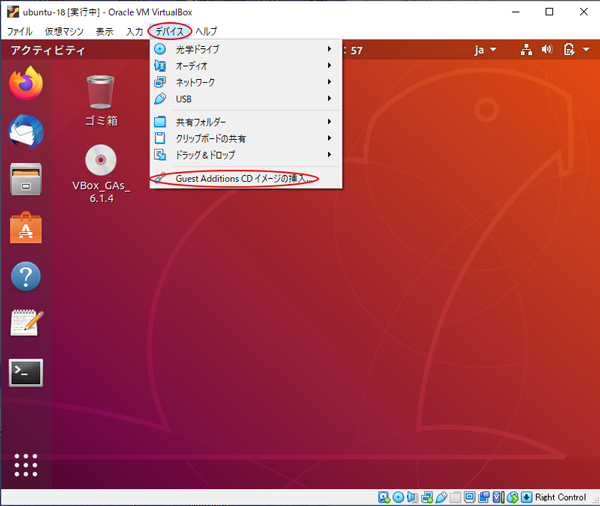Click the volume icon in Ubuntu top bar
The width and height of the screenshot is (600, 506).
click(x=547, y=49)
